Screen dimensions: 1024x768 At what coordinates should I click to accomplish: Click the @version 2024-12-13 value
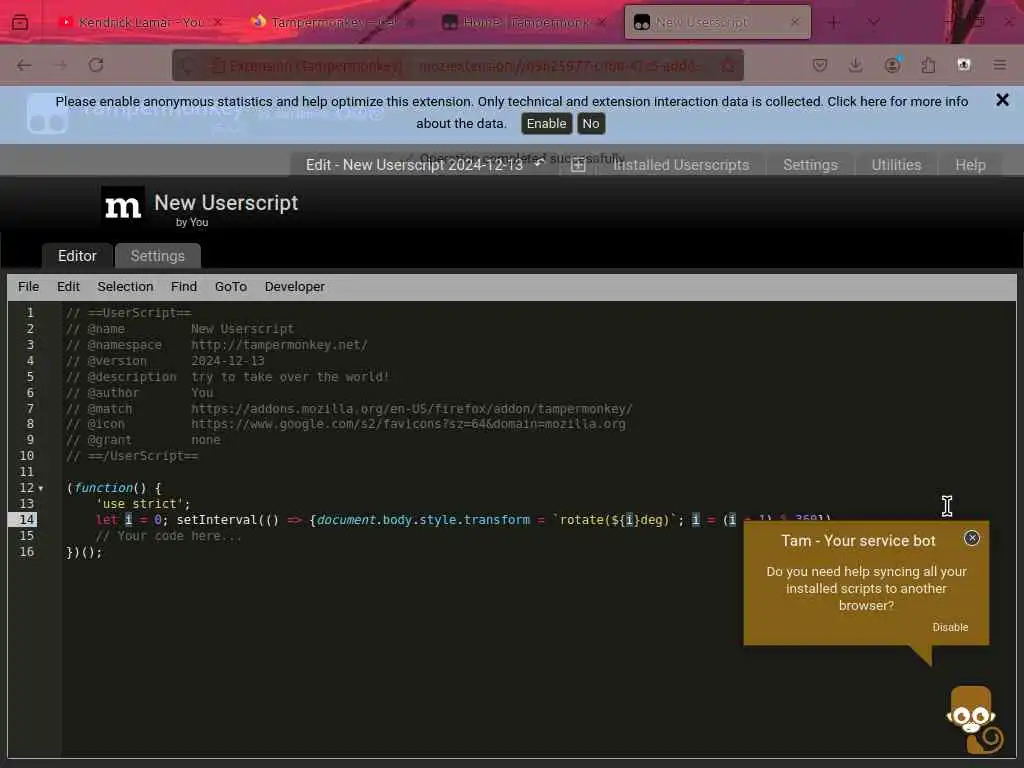point(228,360)
